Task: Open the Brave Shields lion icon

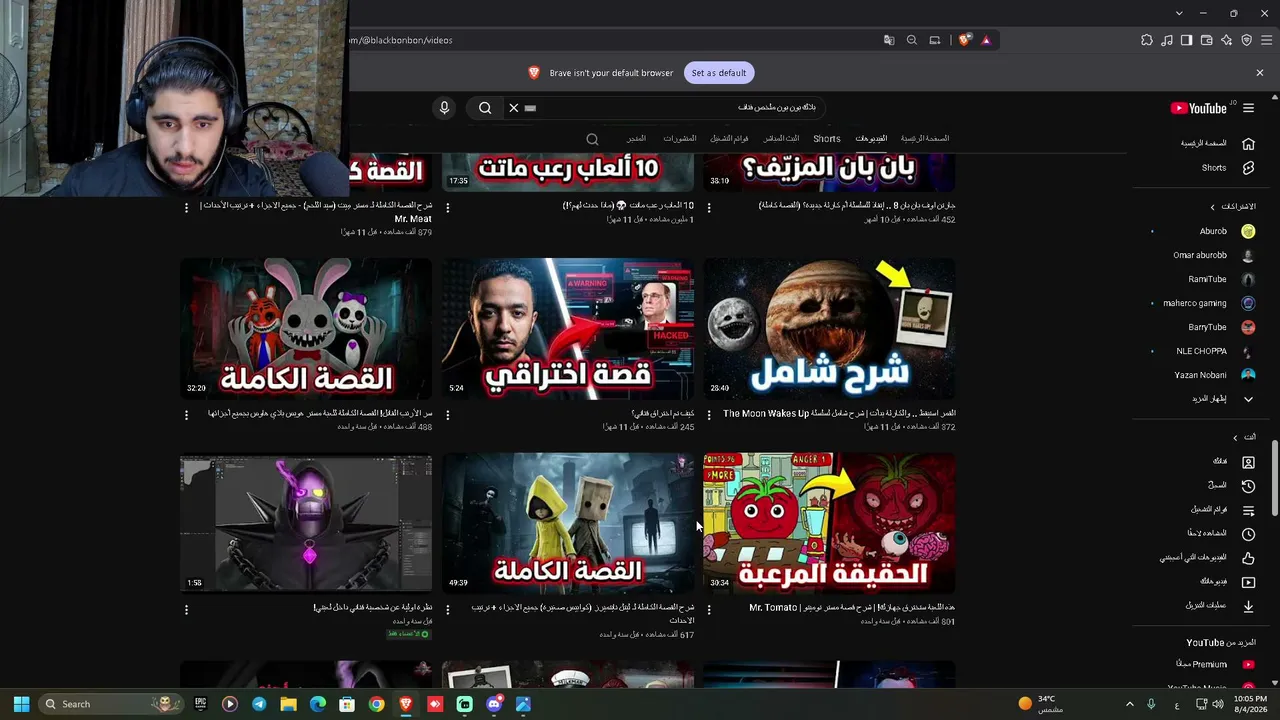Action: (x=964, y=40)
